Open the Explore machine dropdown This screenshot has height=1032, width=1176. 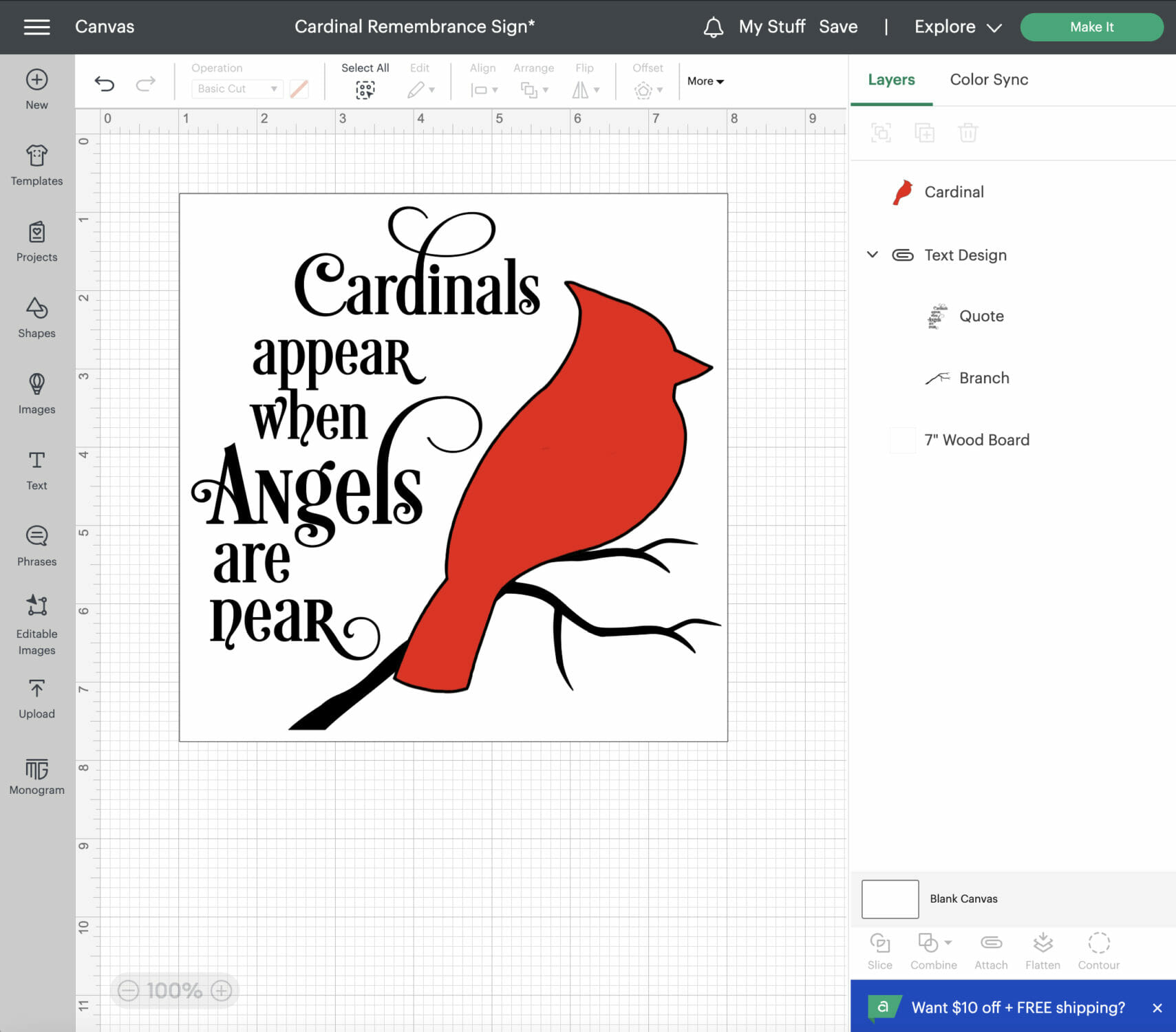point(957,27)
